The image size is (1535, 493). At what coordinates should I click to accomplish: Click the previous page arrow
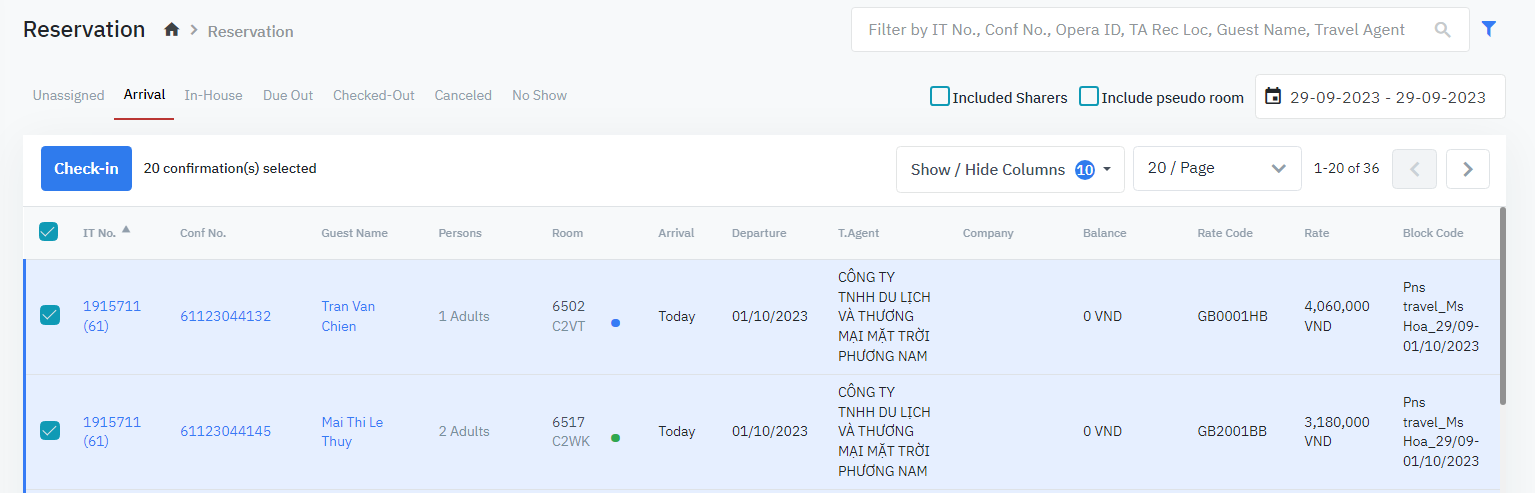[x=1415, y=169]
